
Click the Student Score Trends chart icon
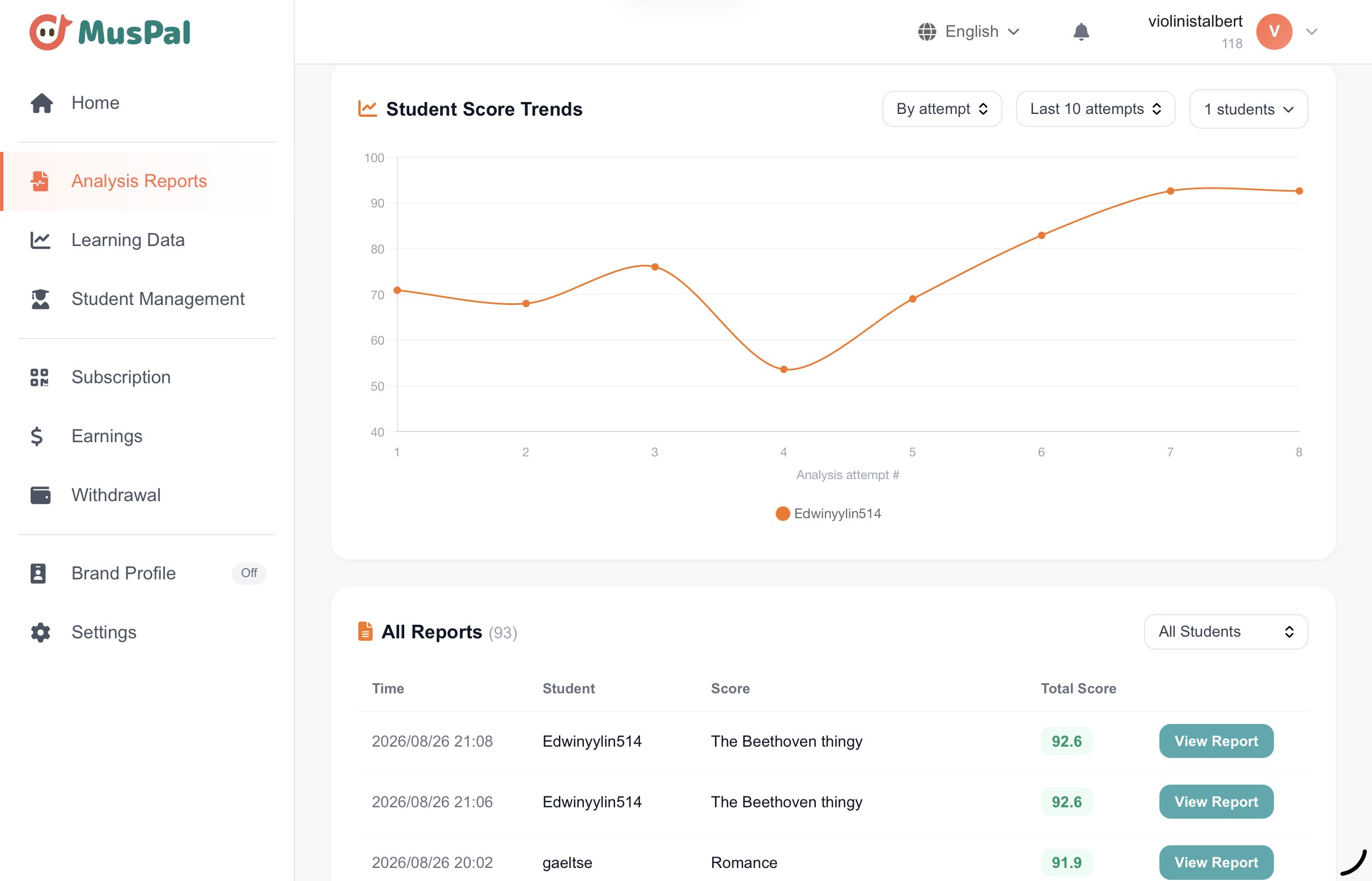pyautogui.click(x=367, y=108)
